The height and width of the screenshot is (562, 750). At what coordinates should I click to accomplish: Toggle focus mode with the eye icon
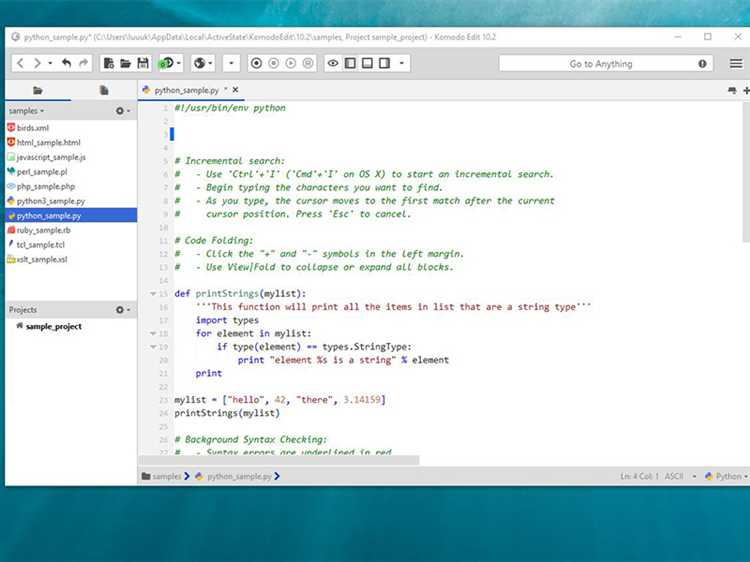[334, 63]
